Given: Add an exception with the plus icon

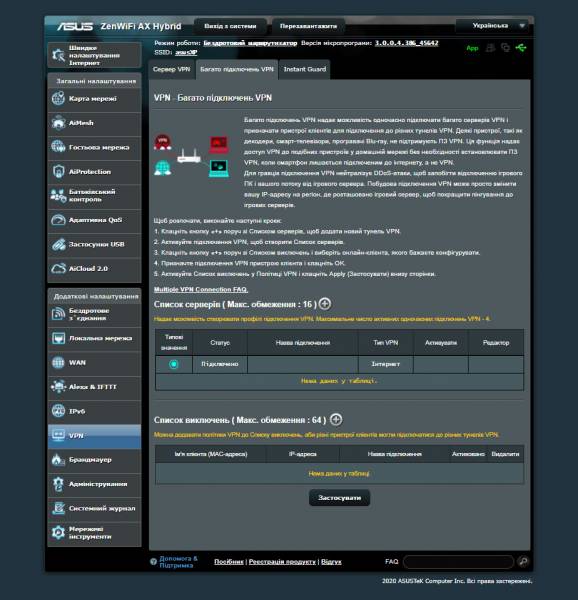Looking at the screenshot, I should coord(336,419).
